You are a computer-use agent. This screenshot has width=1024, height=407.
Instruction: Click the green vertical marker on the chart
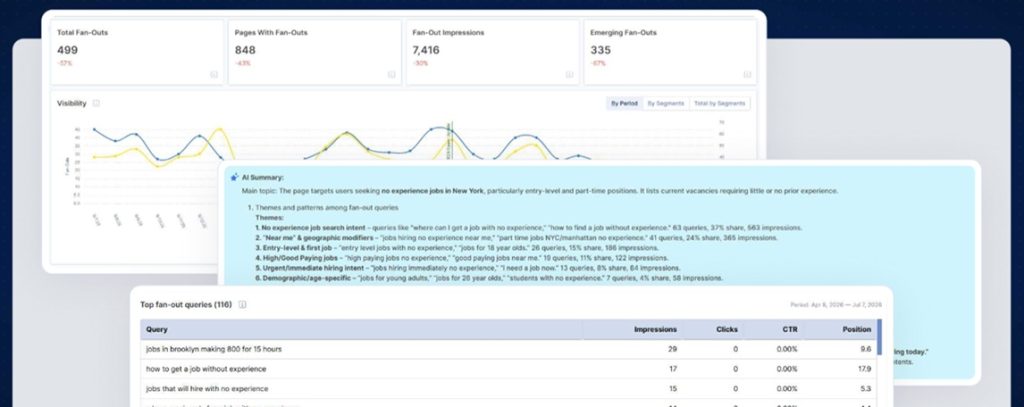(x=449, y=140)
